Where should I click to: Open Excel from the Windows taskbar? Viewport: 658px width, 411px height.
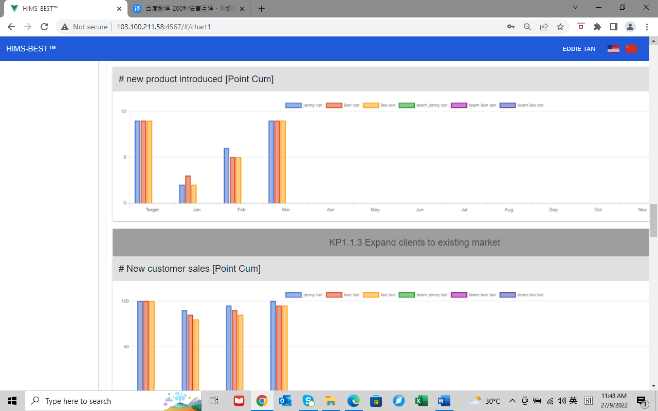(x=421, y=400)
